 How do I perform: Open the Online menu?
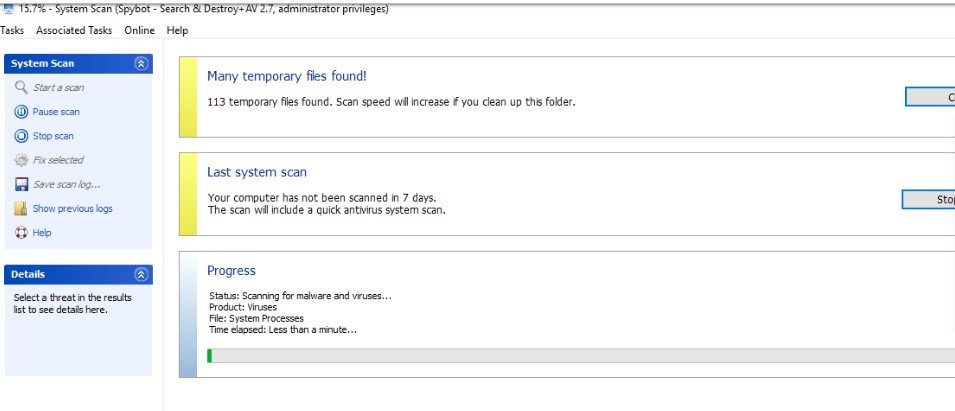(x=139, y=30)
